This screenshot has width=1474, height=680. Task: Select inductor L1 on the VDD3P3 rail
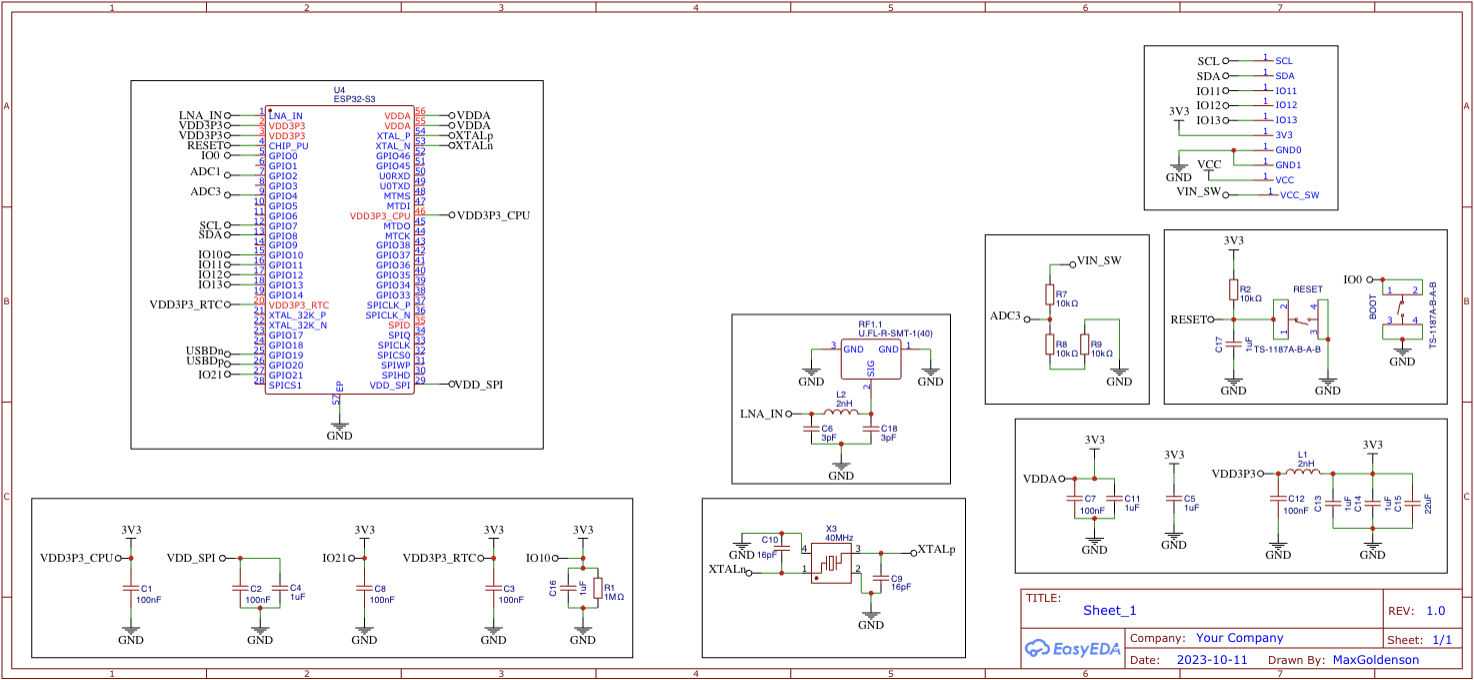[x=1305, y=473]
